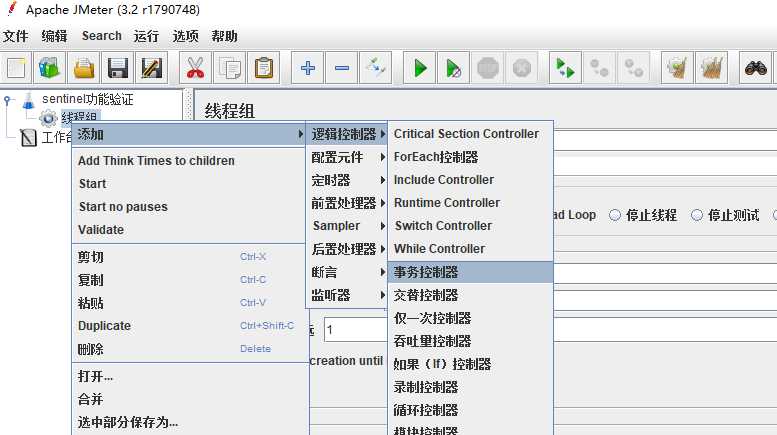
Task: Open the 断言 submenu
Action: click(x=346, y=272)
